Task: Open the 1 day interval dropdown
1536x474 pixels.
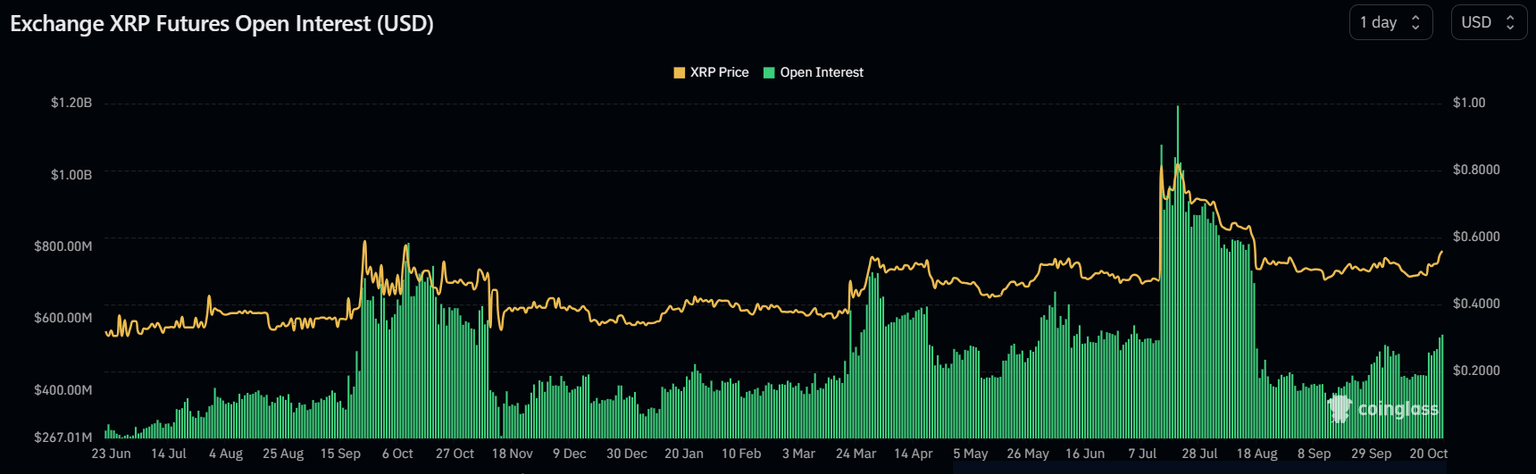Action: pos(1390,22)
